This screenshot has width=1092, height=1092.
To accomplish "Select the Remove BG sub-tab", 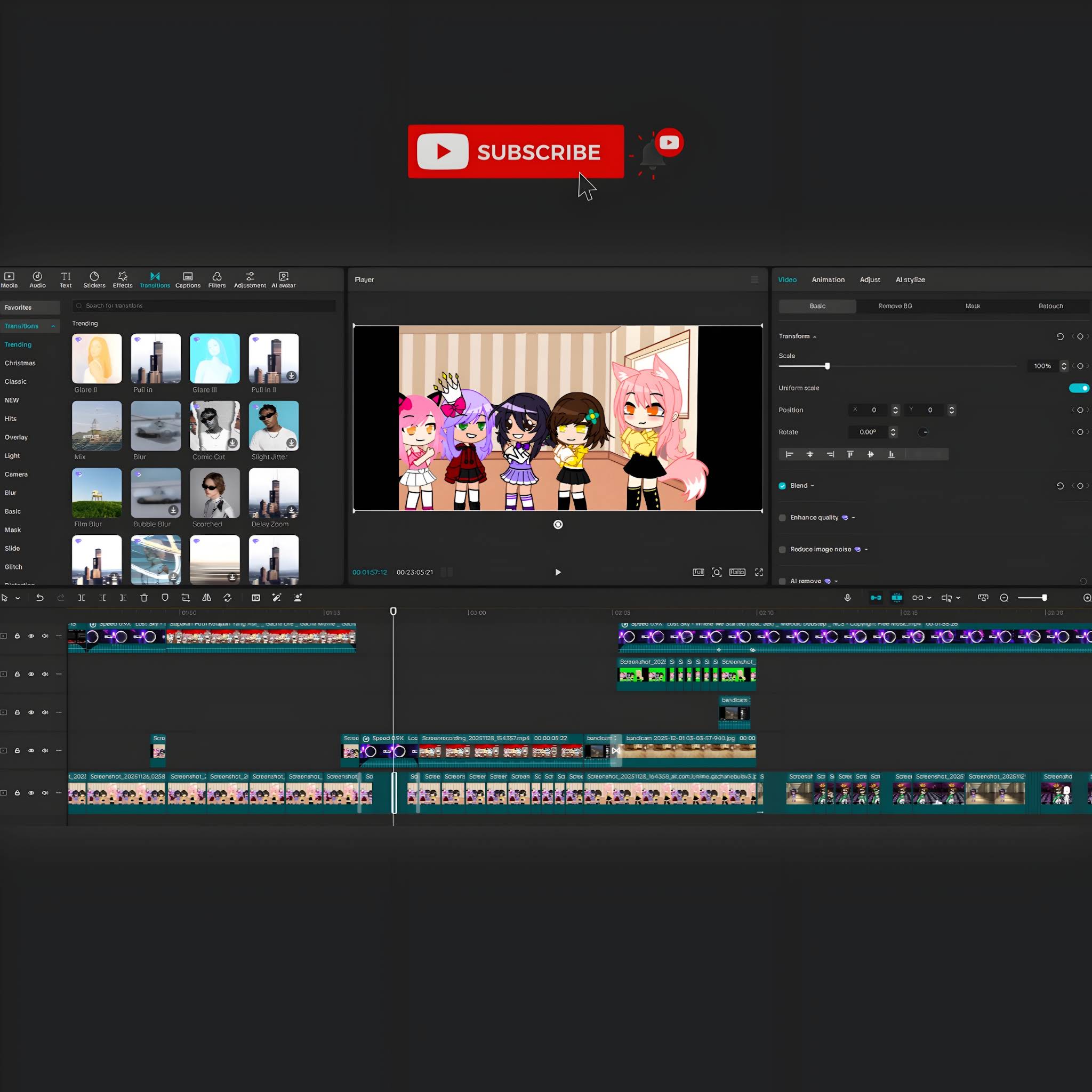I will [895, 306].
